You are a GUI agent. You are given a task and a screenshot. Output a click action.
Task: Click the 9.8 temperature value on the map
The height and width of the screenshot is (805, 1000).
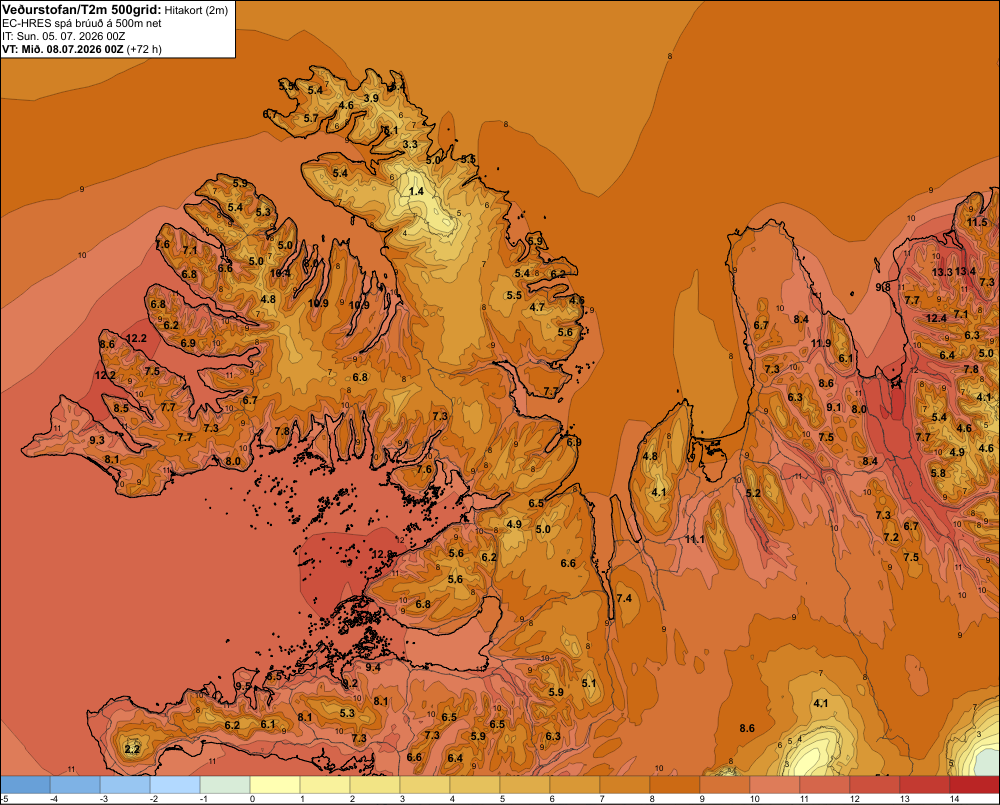(x=883, y=287)
